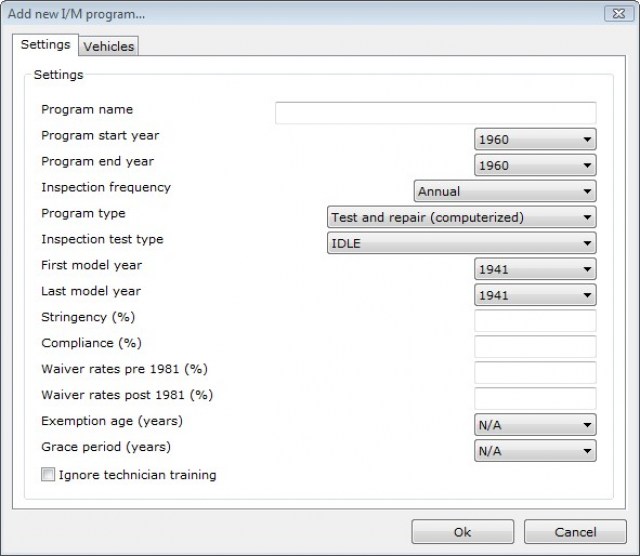Open the Last model year dropdown
This screenshot has height=556, width=640.
(x=535, y=295)
